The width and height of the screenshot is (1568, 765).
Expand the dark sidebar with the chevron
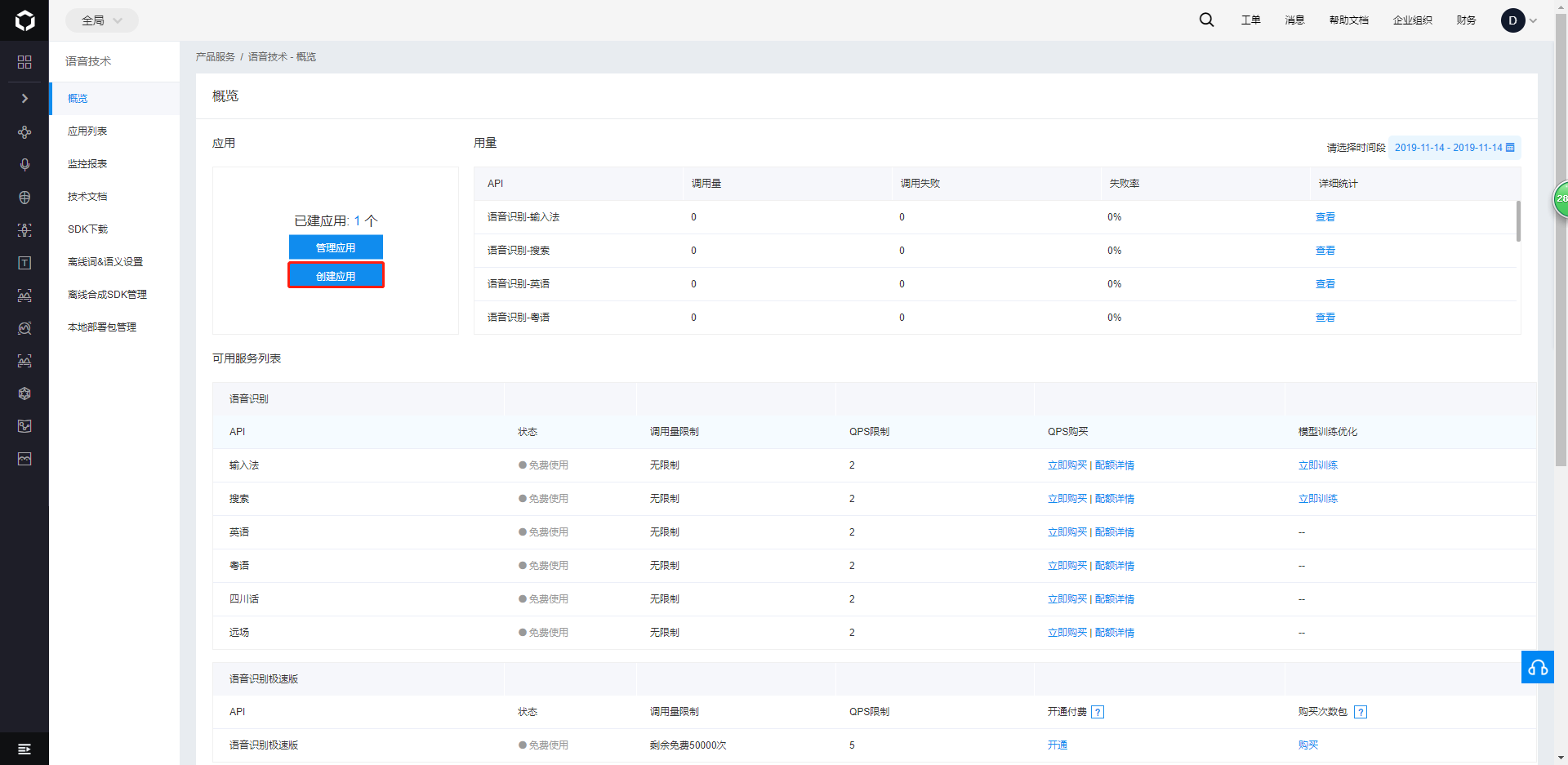[24, 98]
